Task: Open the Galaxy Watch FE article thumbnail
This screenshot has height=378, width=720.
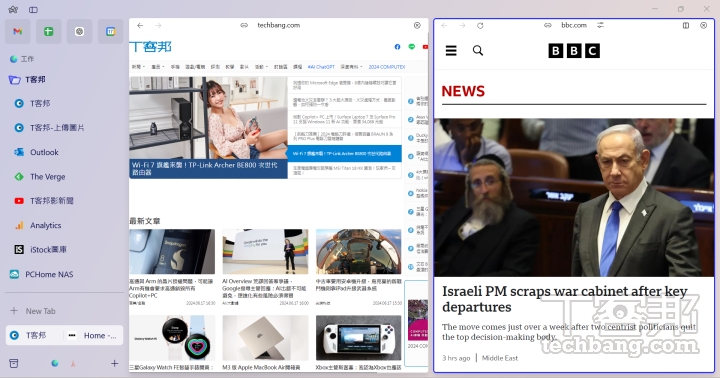Action: [172, 338]
